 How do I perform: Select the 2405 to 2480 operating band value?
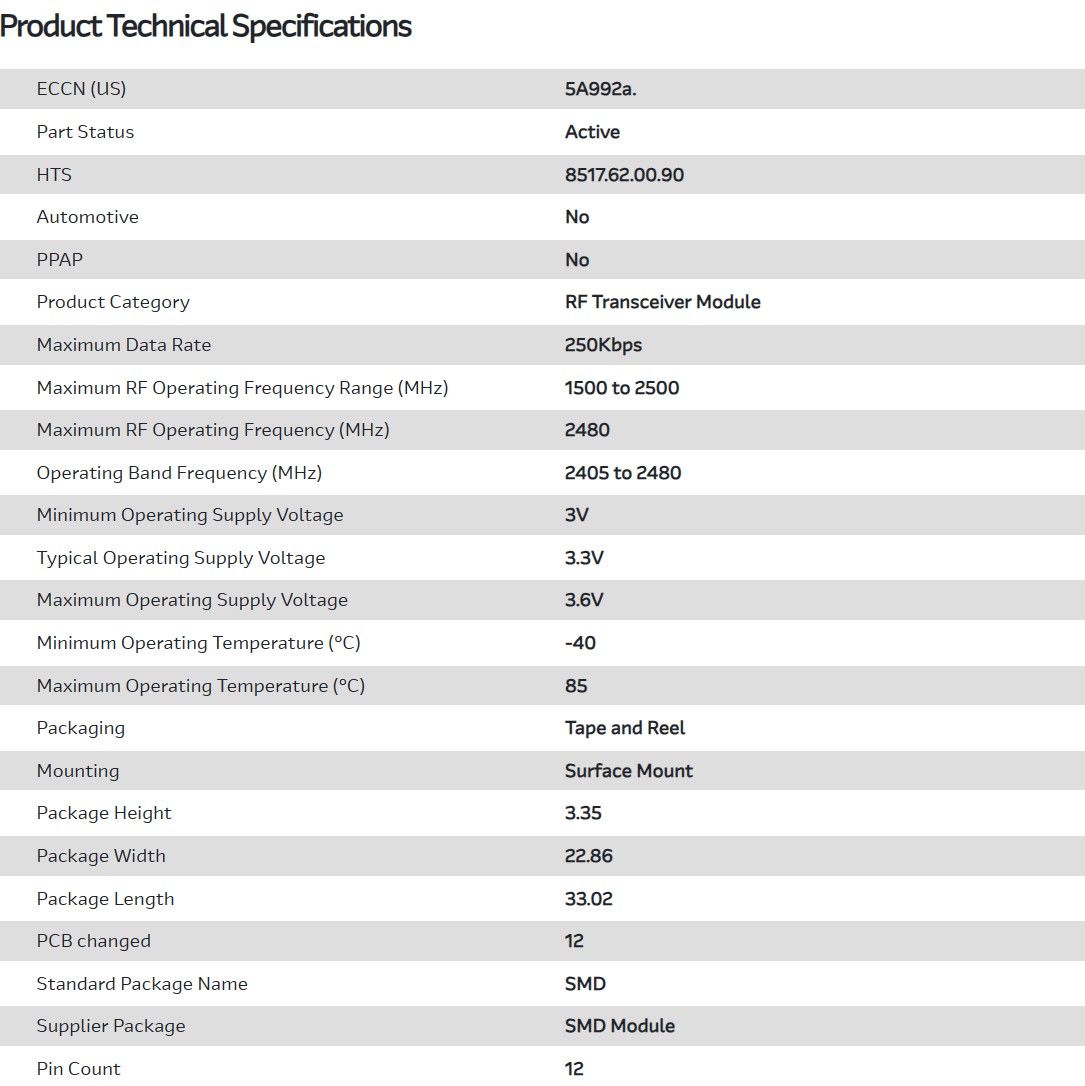tap(622, 473)
